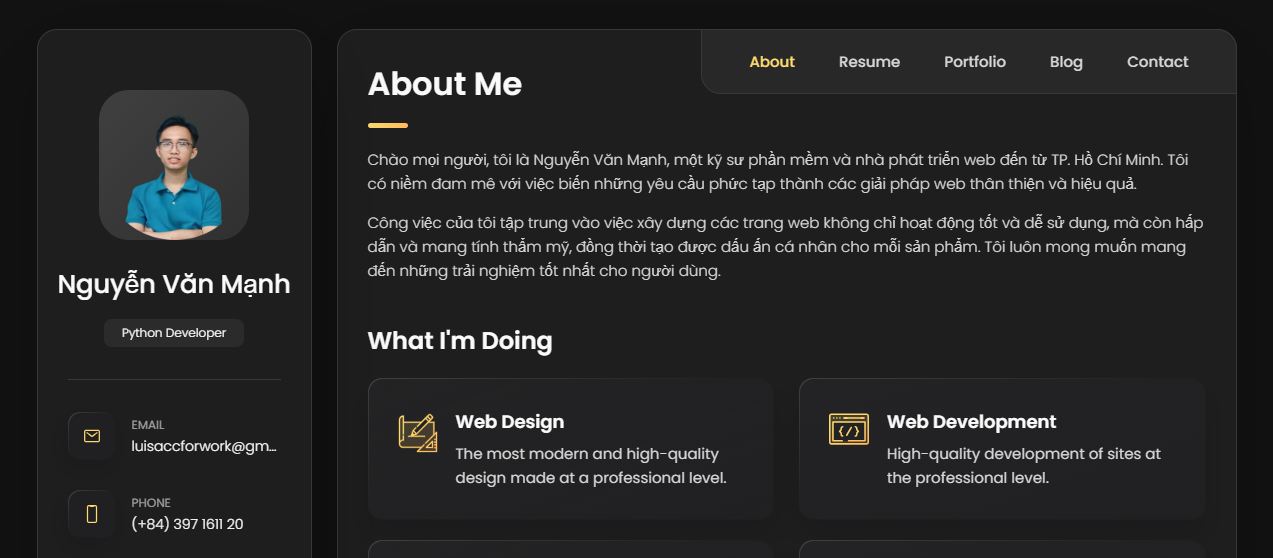Click the profile avatar photo
This screenshot has width=1273, height=558.
coord(174,165)
